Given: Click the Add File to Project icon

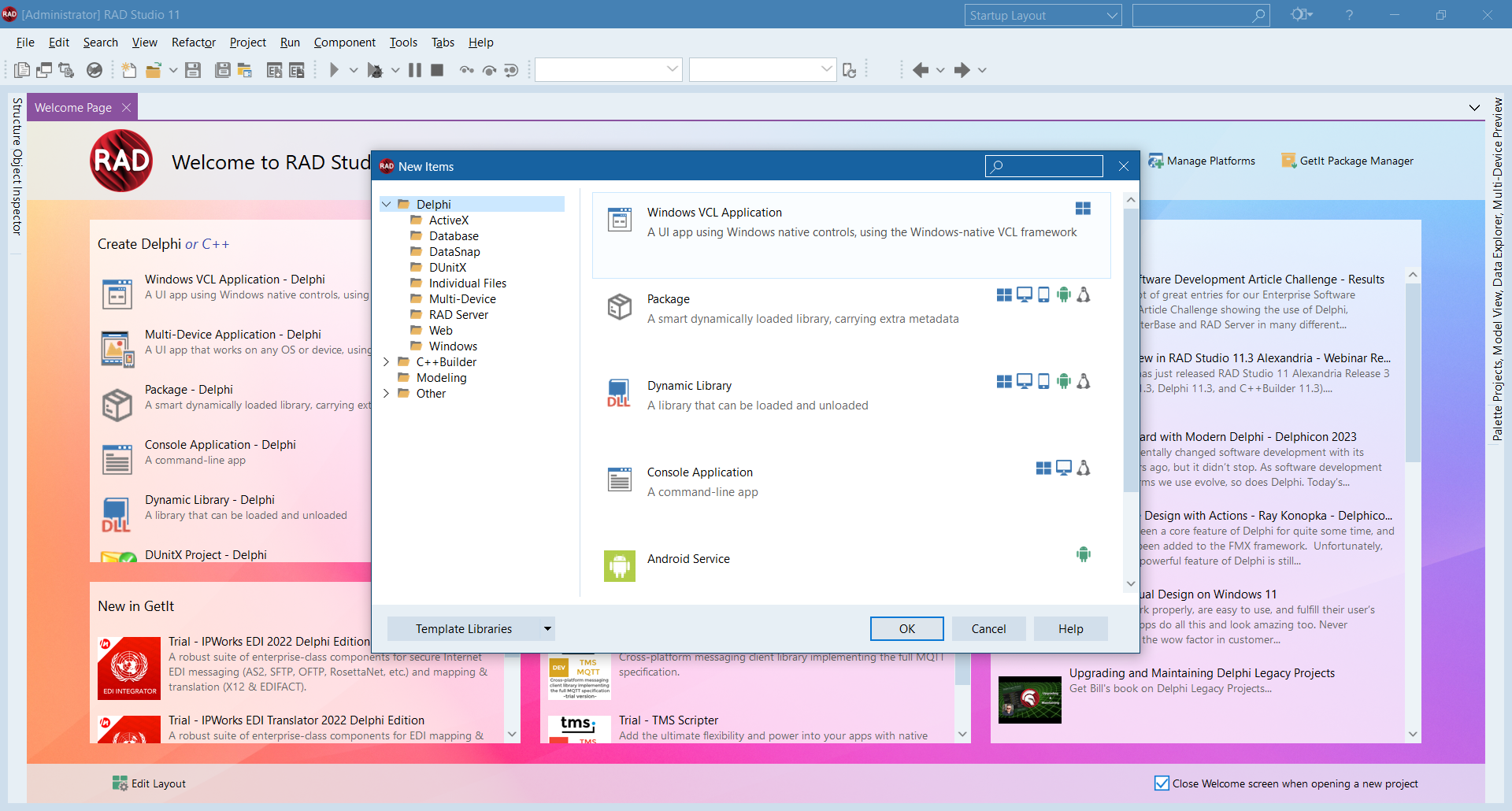Looking at the screenshot, I should (274, 70).
